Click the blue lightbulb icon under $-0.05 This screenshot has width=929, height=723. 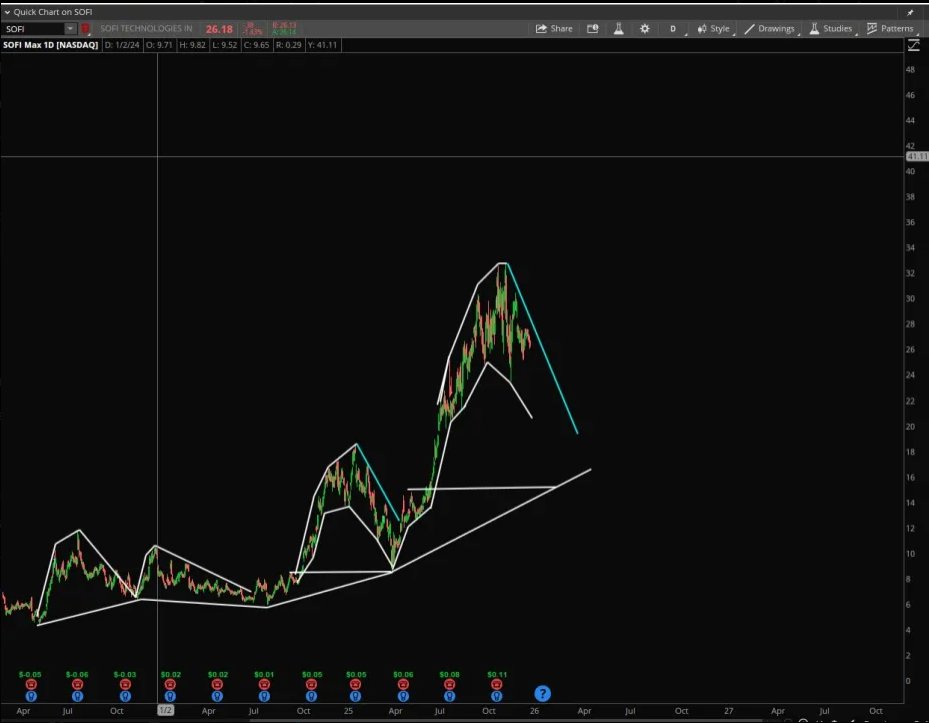coord(31,696)
